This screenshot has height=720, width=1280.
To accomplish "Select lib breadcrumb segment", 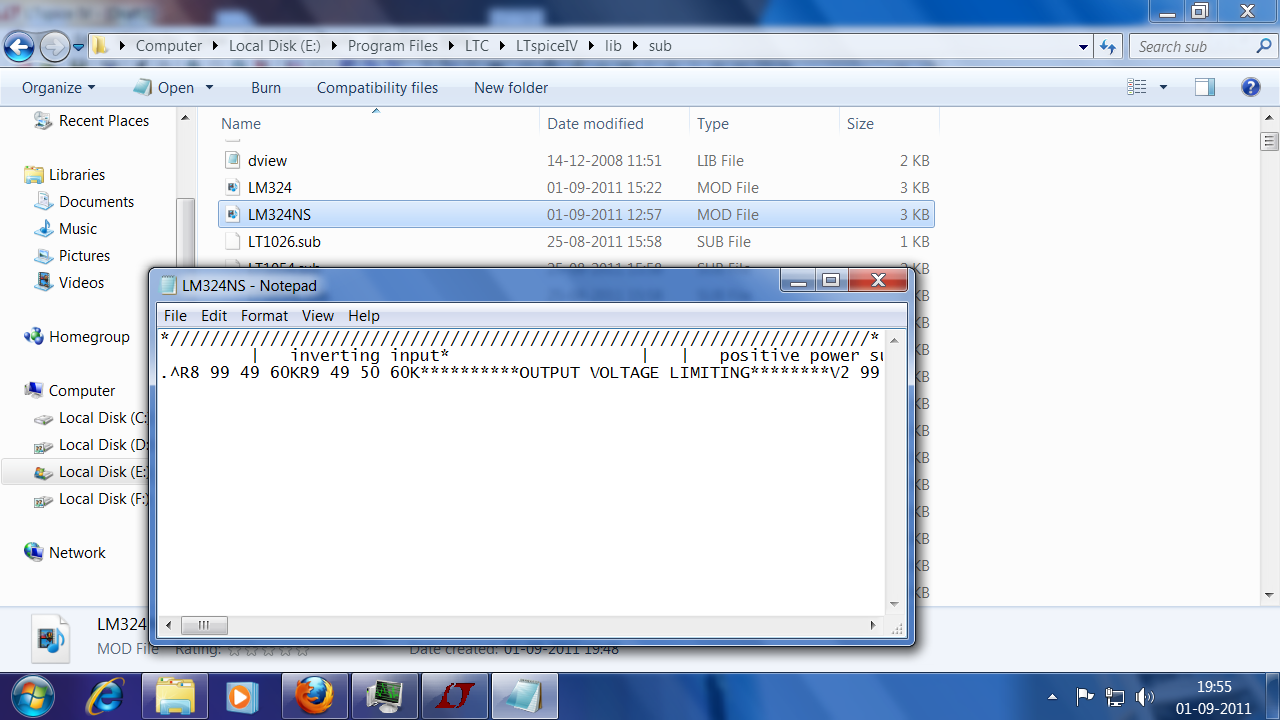I will (613, 46).
